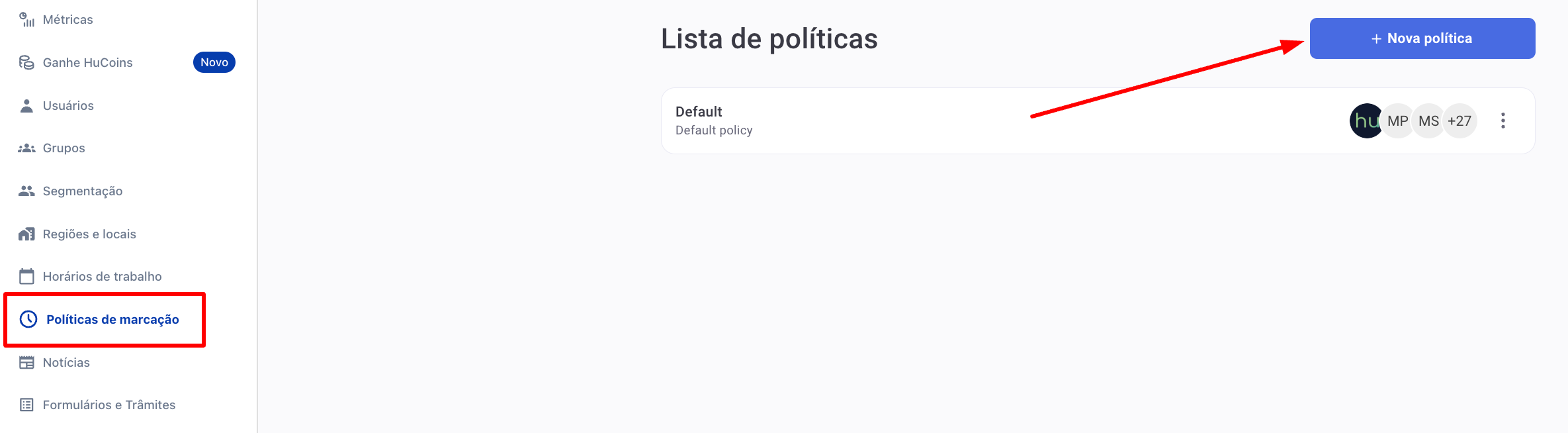Click the Ganhe HuCoins coins icon
The image size is (1568, 433).
[x=26, y=62]
